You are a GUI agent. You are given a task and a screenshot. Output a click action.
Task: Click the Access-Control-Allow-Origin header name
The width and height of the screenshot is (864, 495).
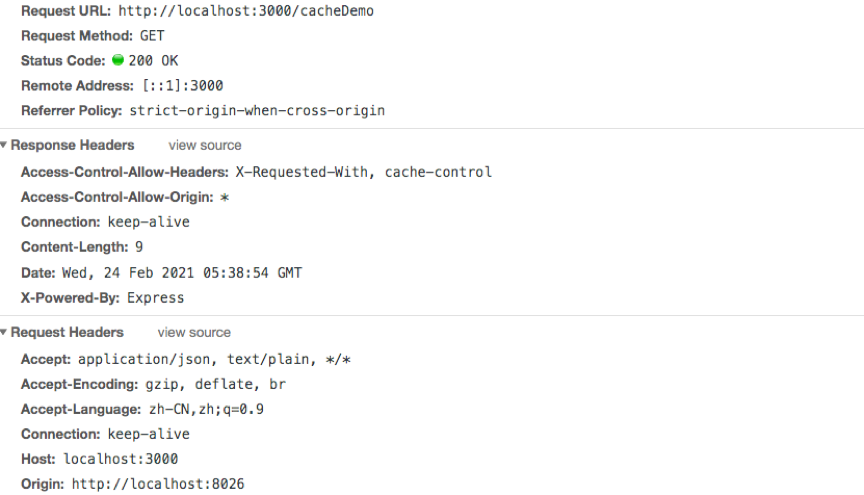[117, 197]
